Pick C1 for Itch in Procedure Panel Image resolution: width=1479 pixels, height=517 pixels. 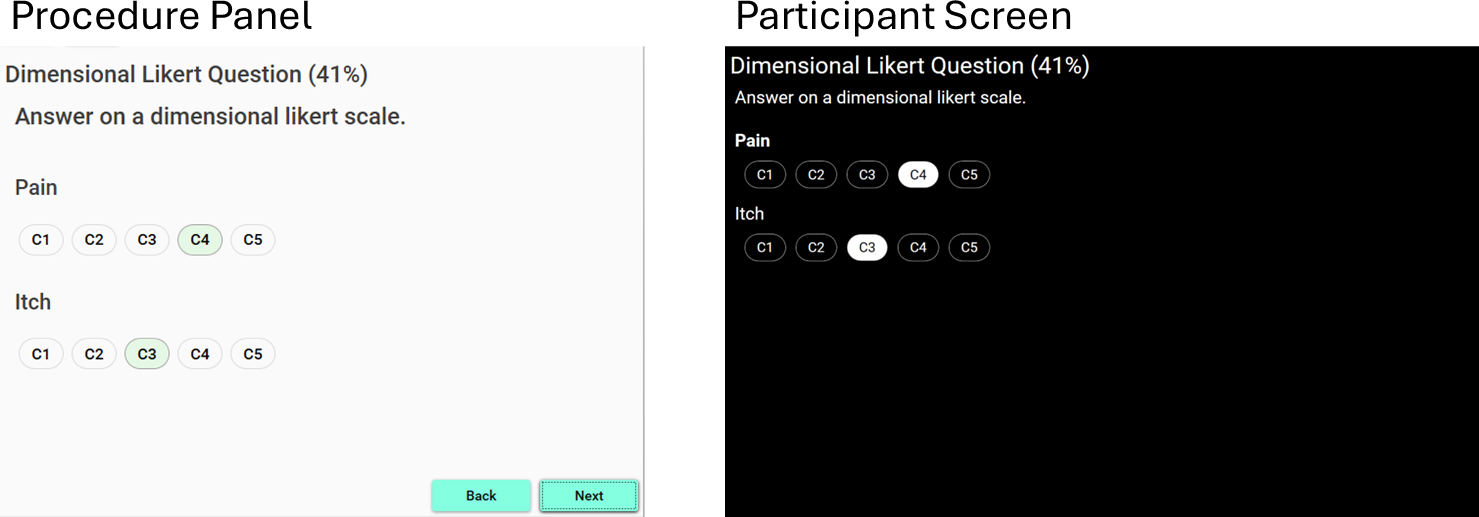tap(41, 354)
